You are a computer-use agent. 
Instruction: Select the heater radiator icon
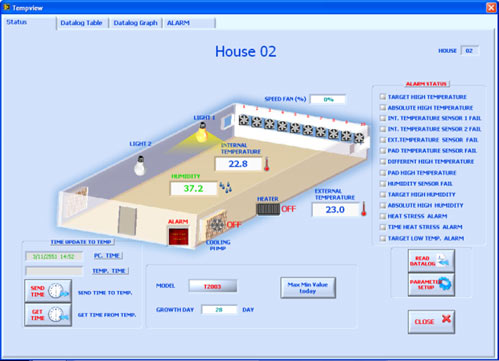click(x=268, y=209)
